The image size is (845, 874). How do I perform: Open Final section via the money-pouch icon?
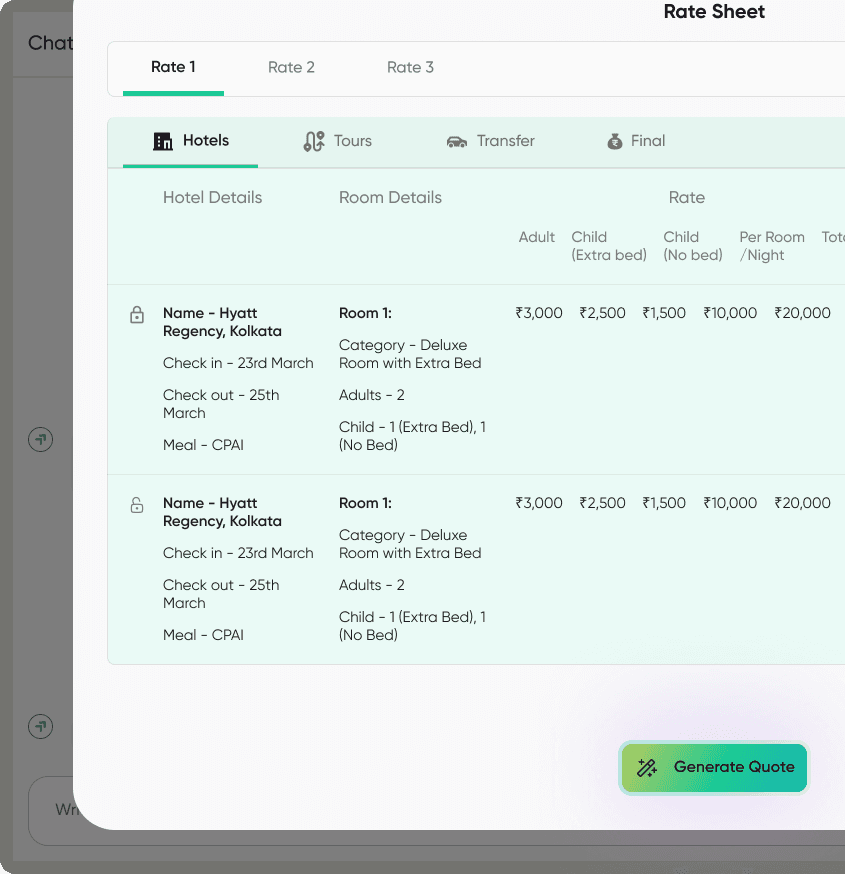click(x=613, y=140)
